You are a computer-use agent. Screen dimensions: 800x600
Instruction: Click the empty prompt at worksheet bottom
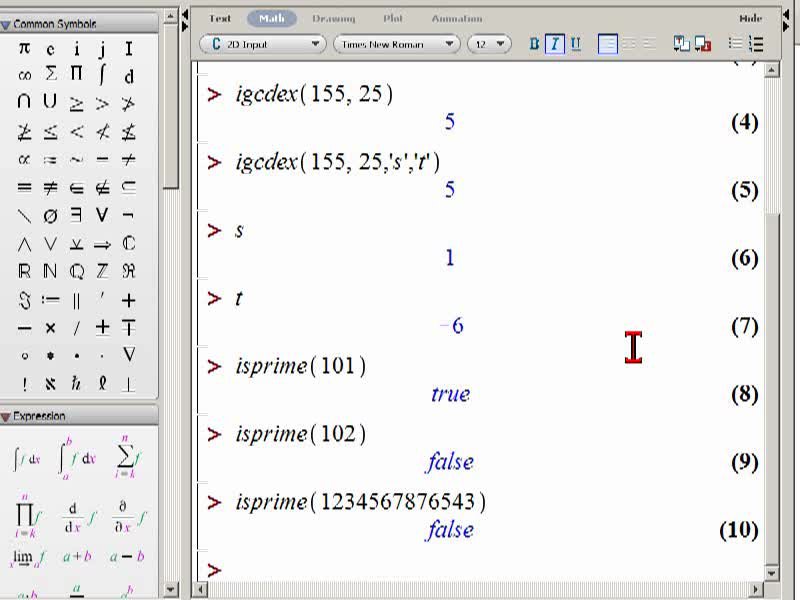point(214,569)
